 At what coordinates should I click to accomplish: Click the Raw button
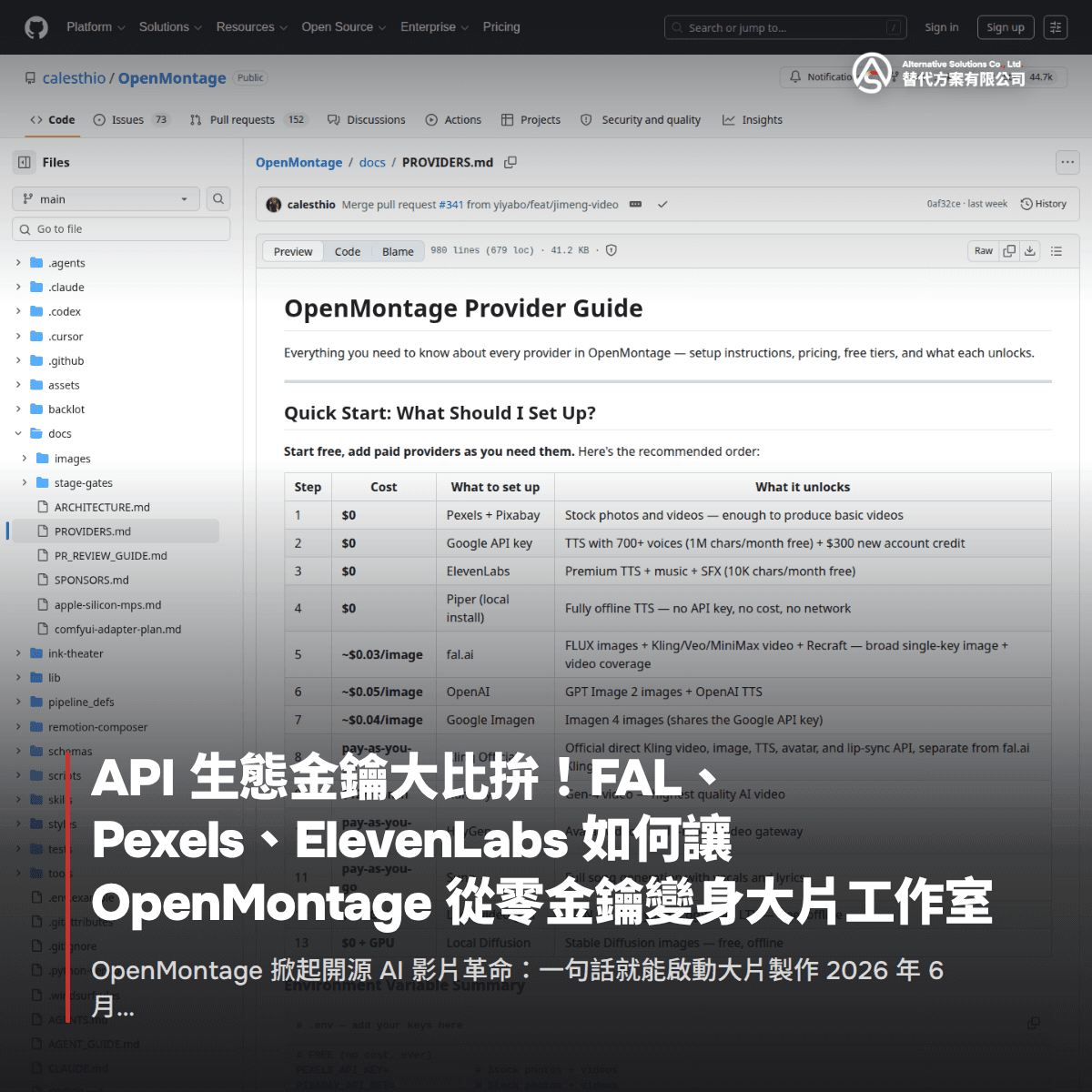click(x=984, y=251)
